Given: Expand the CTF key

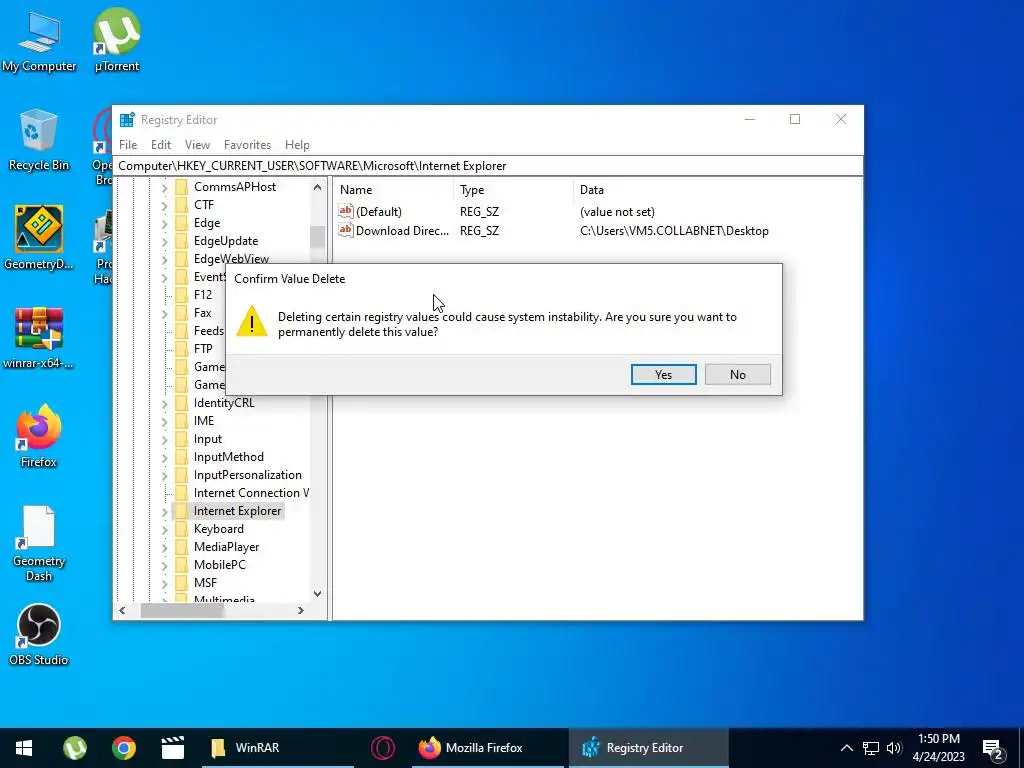Looking at the screenshot, I should 164,205.
